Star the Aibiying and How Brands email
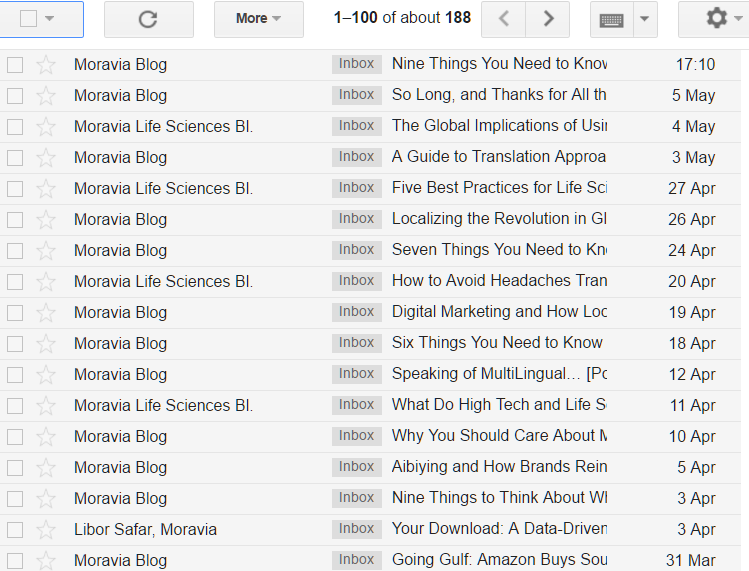The height and width of the screenshot is (571, 749). click(46, 468)
